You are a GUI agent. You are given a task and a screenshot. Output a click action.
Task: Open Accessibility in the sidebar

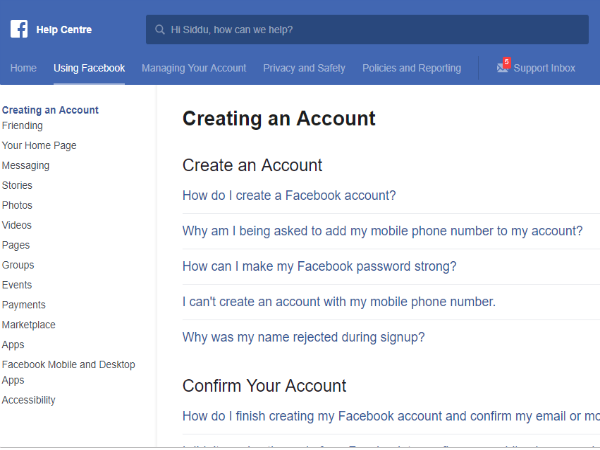(x=29, y=400)
